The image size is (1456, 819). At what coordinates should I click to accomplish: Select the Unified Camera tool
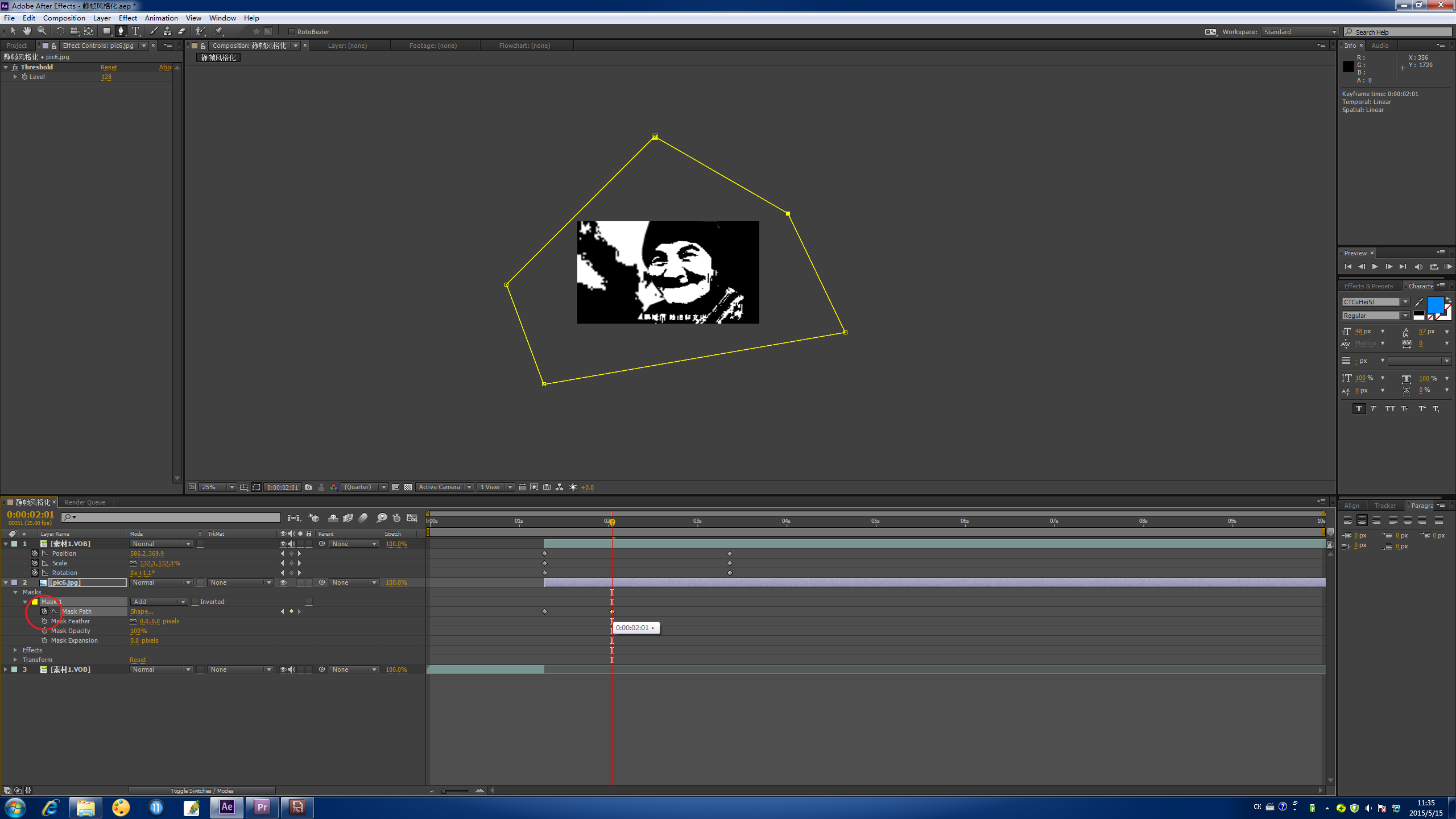click(x=74, y=31)
